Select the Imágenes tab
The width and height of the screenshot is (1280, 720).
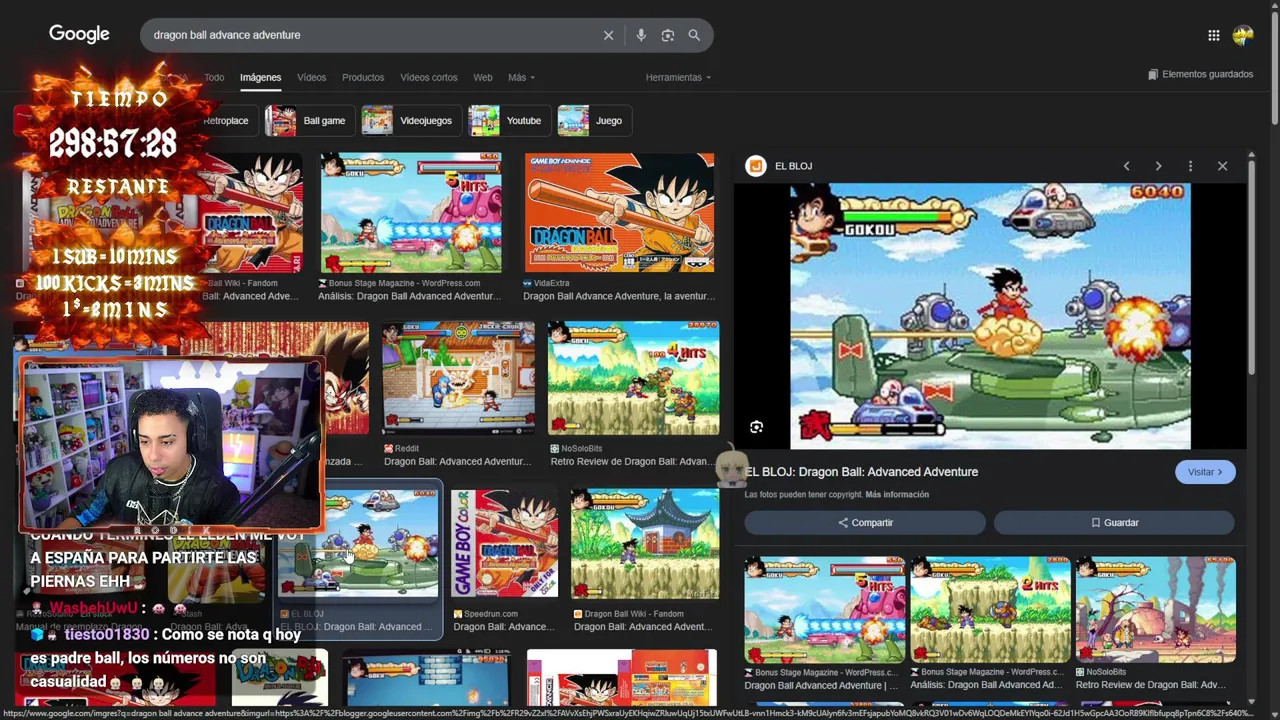260,77
